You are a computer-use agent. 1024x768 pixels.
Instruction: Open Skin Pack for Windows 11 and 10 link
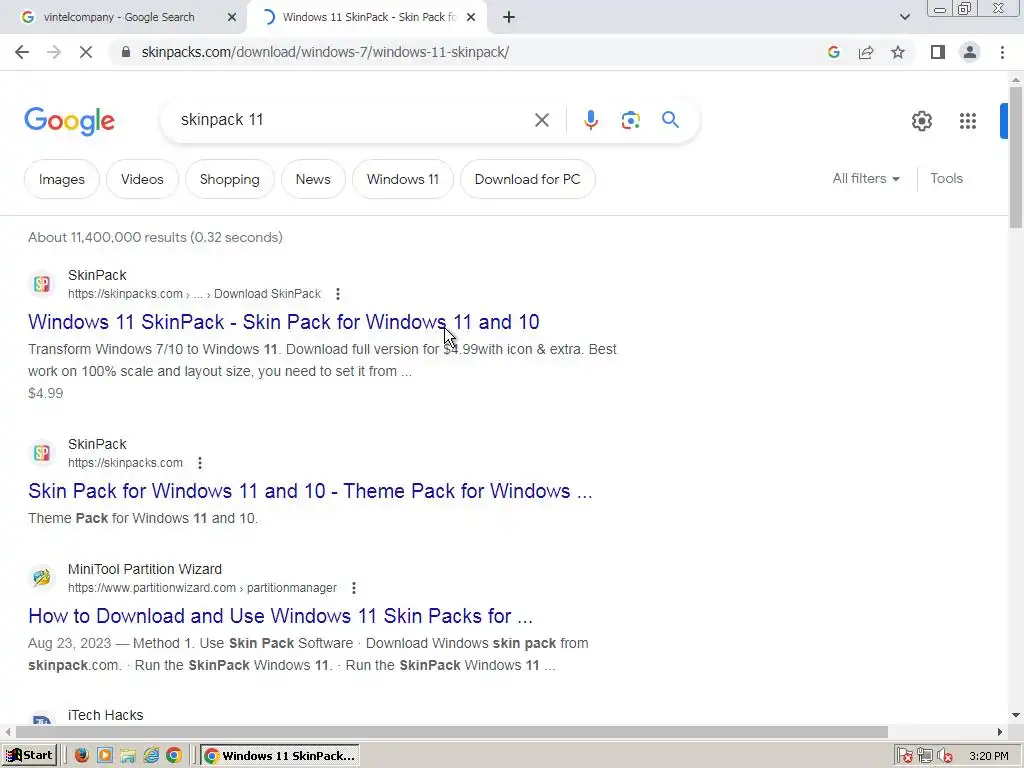[310, 491]
